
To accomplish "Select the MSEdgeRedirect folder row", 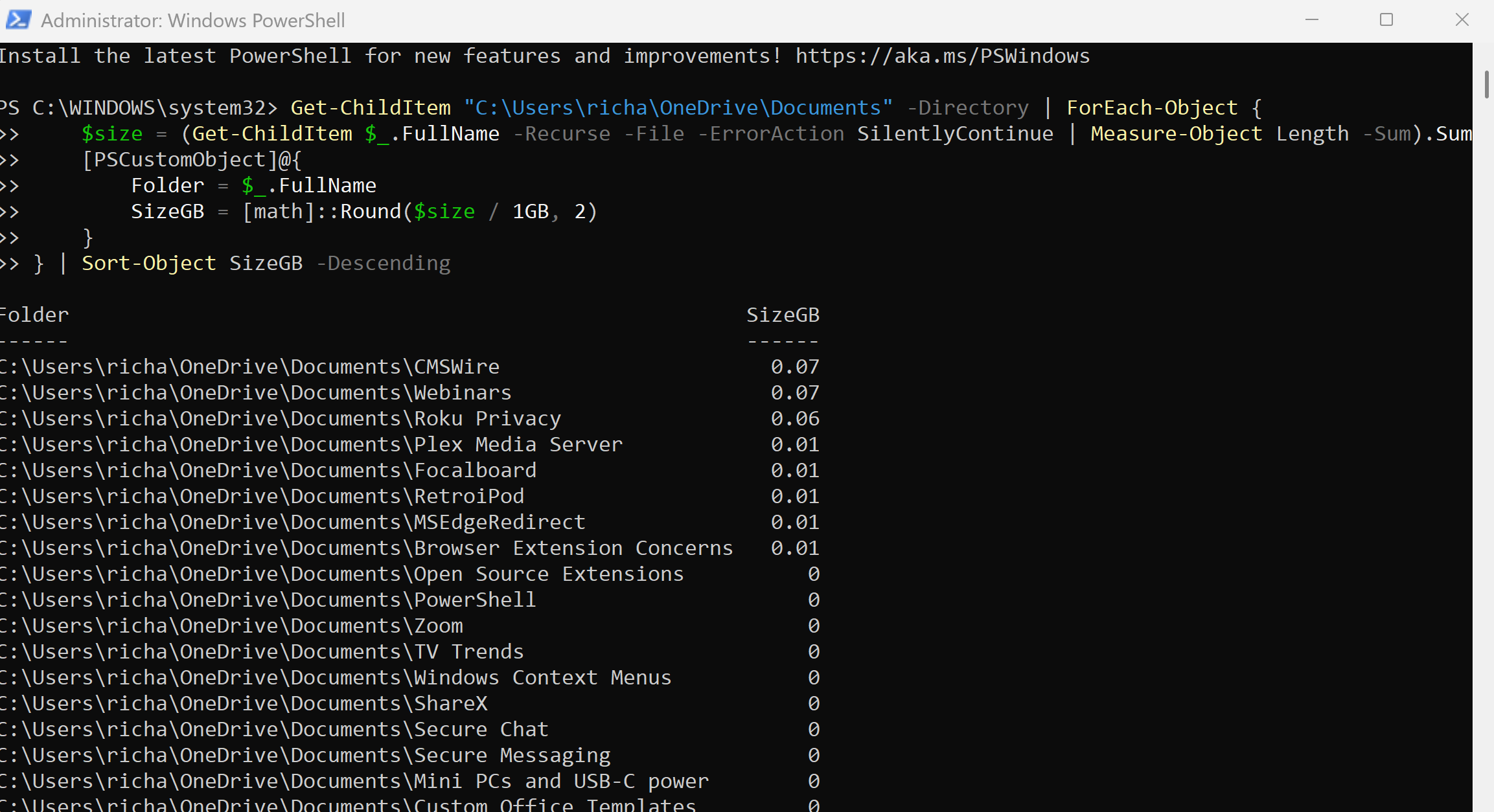I will (410, 523).
